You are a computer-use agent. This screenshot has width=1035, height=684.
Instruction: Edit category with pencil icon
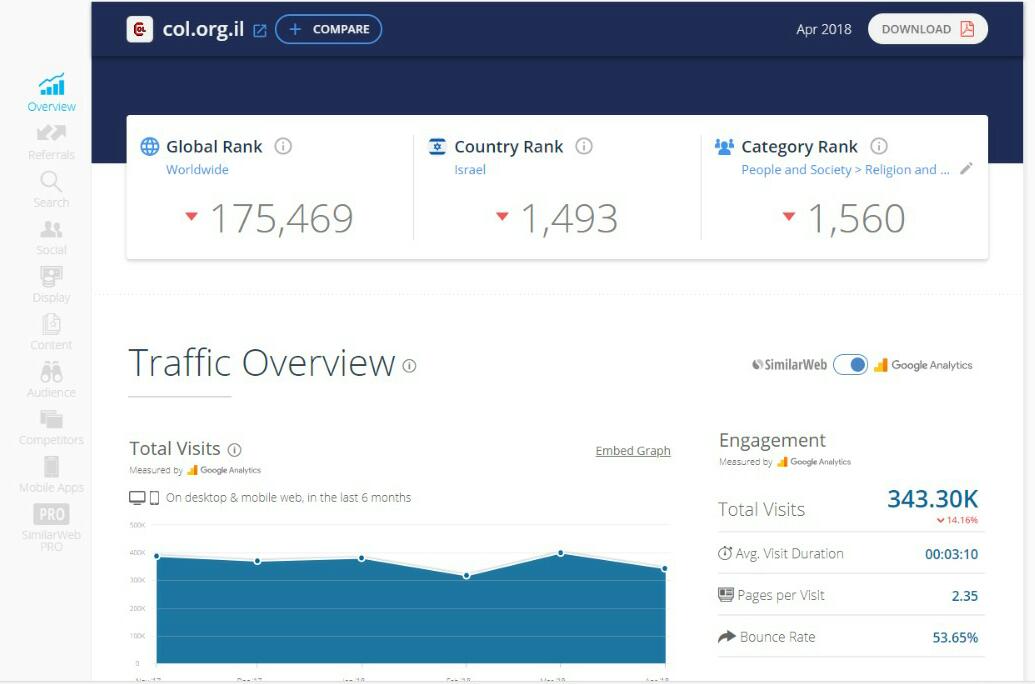pyautogui.click(x=966, y=169)
